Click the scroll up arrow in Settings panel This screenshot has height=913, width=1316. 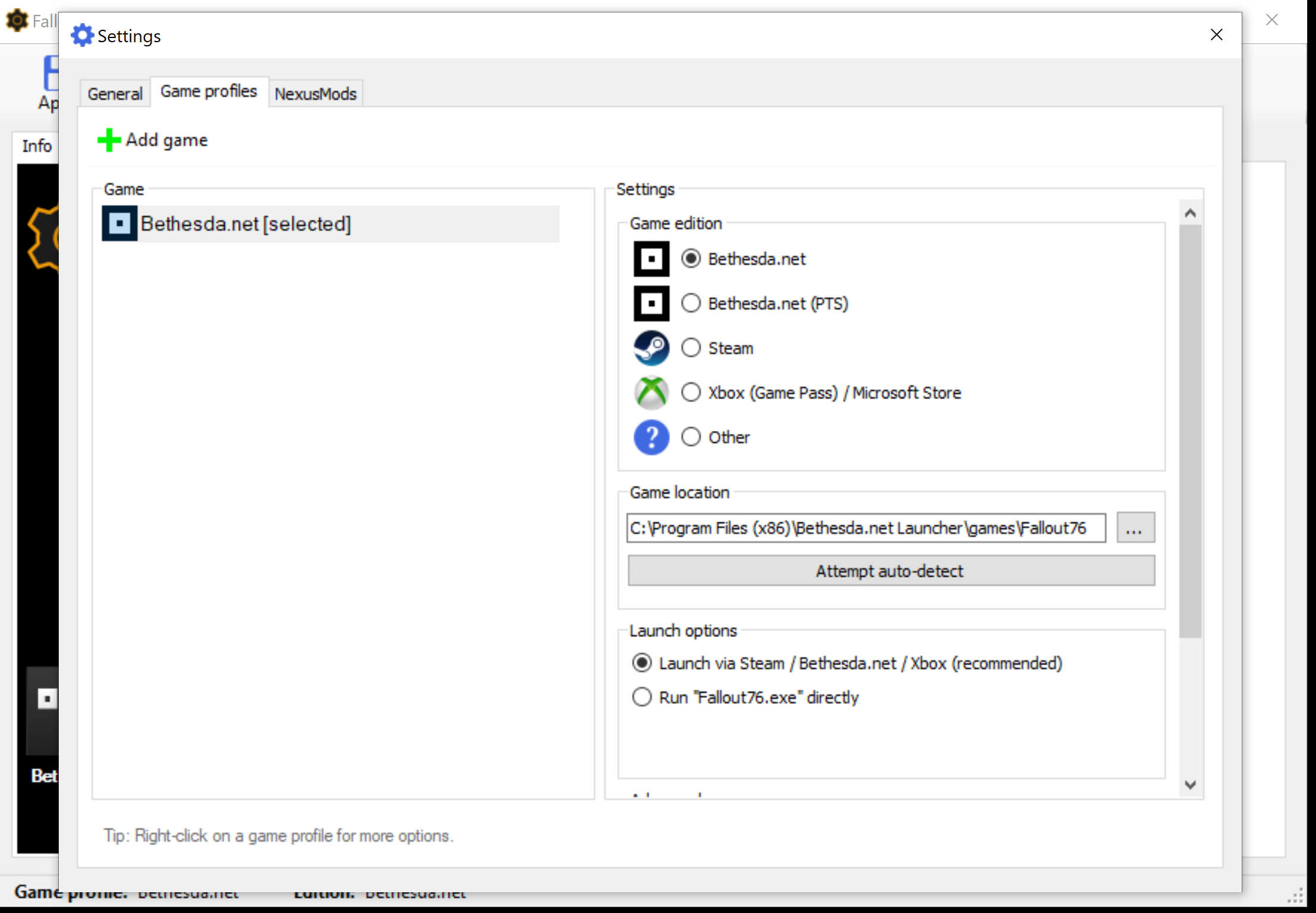point(1190,213)
